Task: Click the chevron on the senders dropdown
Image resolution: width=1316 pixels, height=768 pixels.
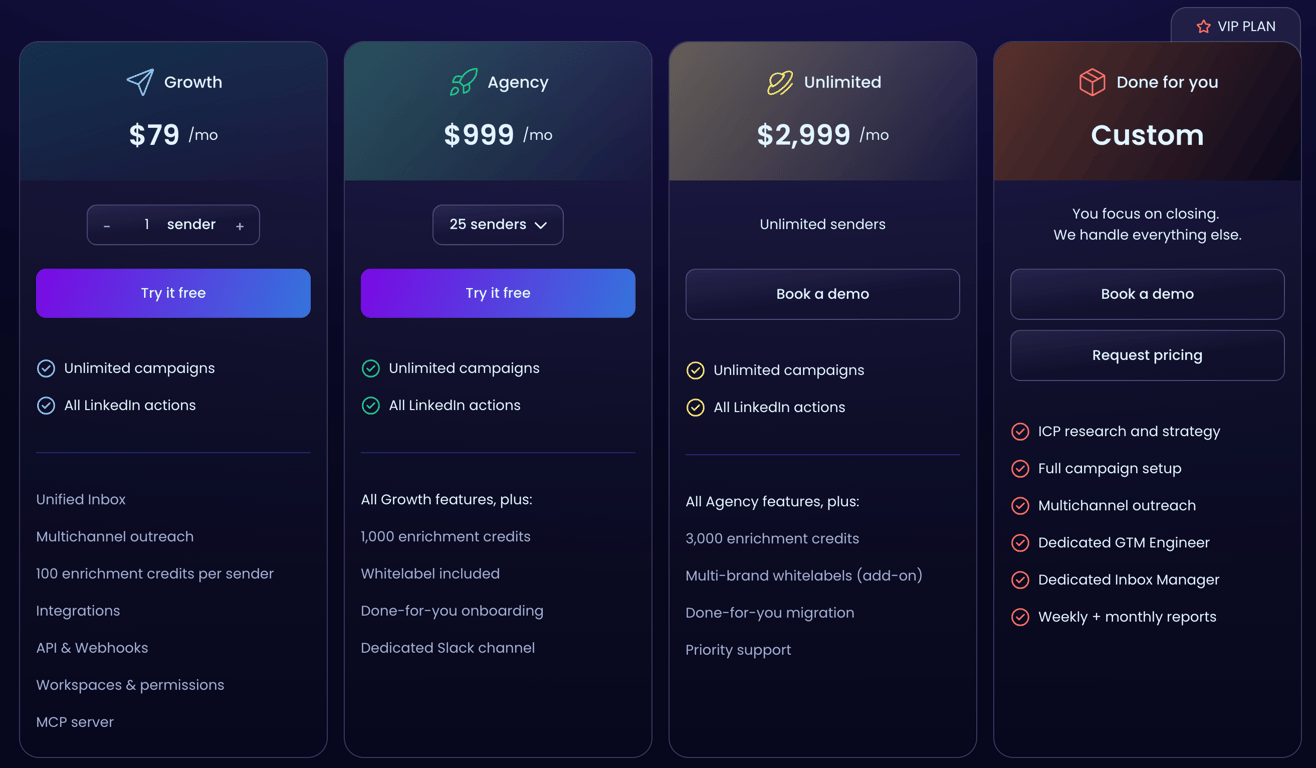Action: 541,226
